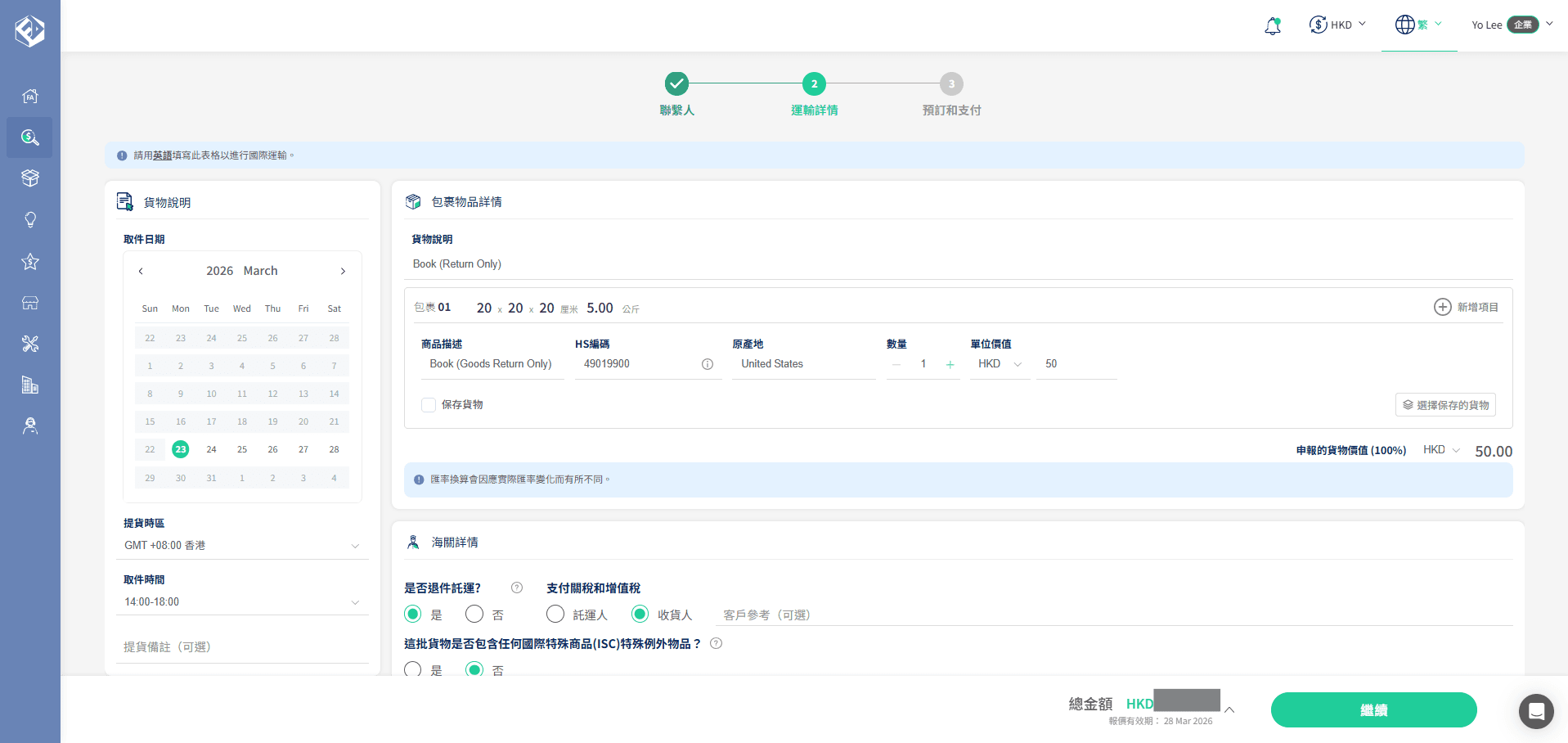1568x743 pixels.
Task: Click the home icon in sidebar
Action: pyautogui.click(x=30, y=97)
